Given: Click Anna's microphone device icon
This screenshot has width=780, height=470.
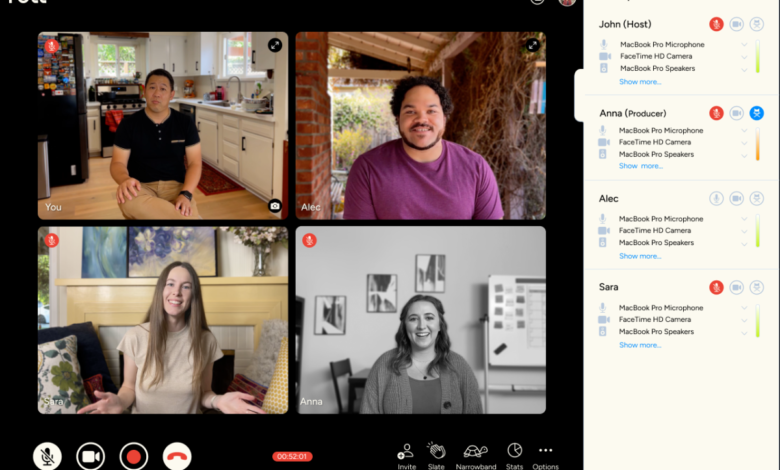Looking at the screenshot, I should click(602, 130).
